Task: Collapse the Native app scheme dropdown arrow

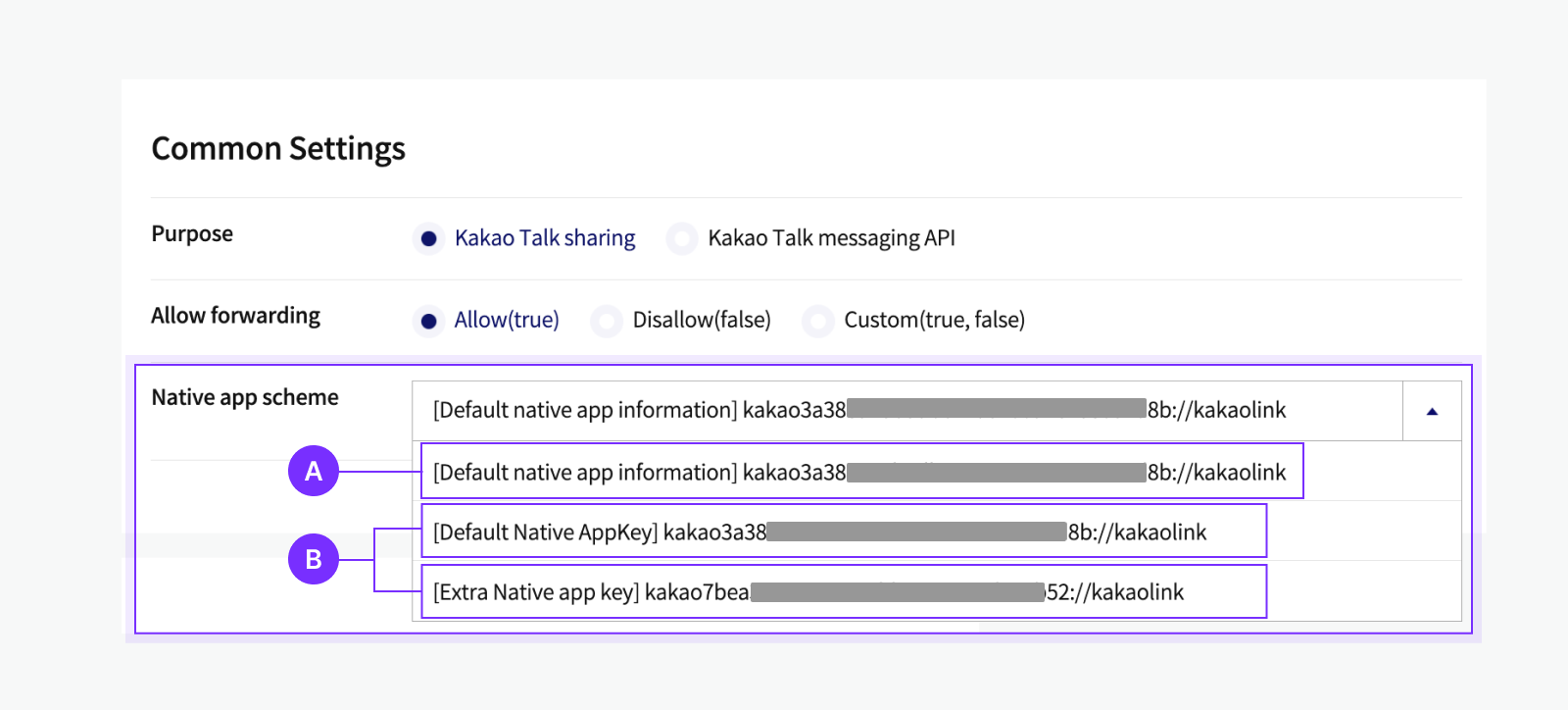Action: 1432,411
